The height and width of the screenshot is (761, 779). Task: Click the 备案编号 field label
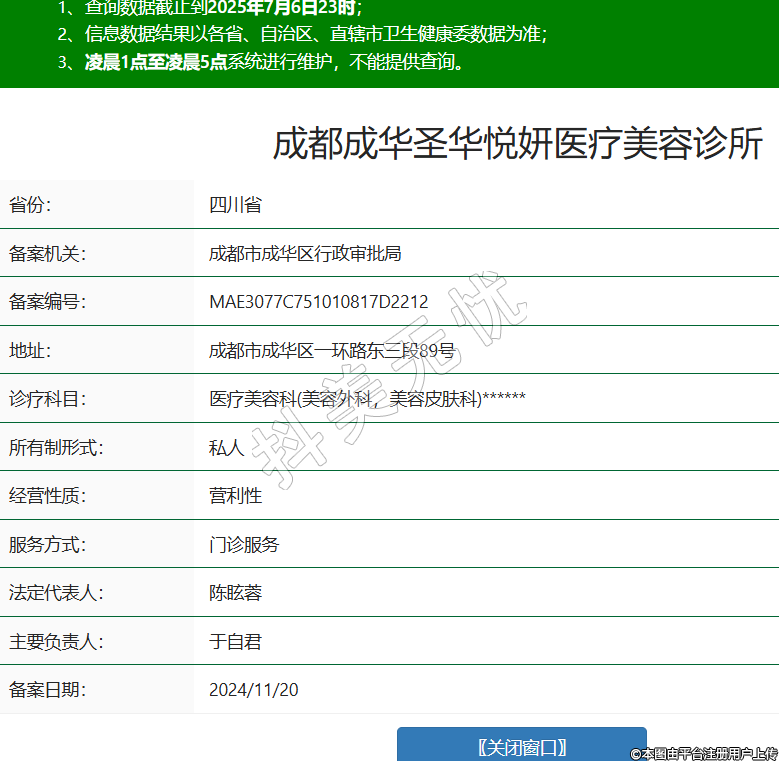pyautogui.click(x=48, y=302)
